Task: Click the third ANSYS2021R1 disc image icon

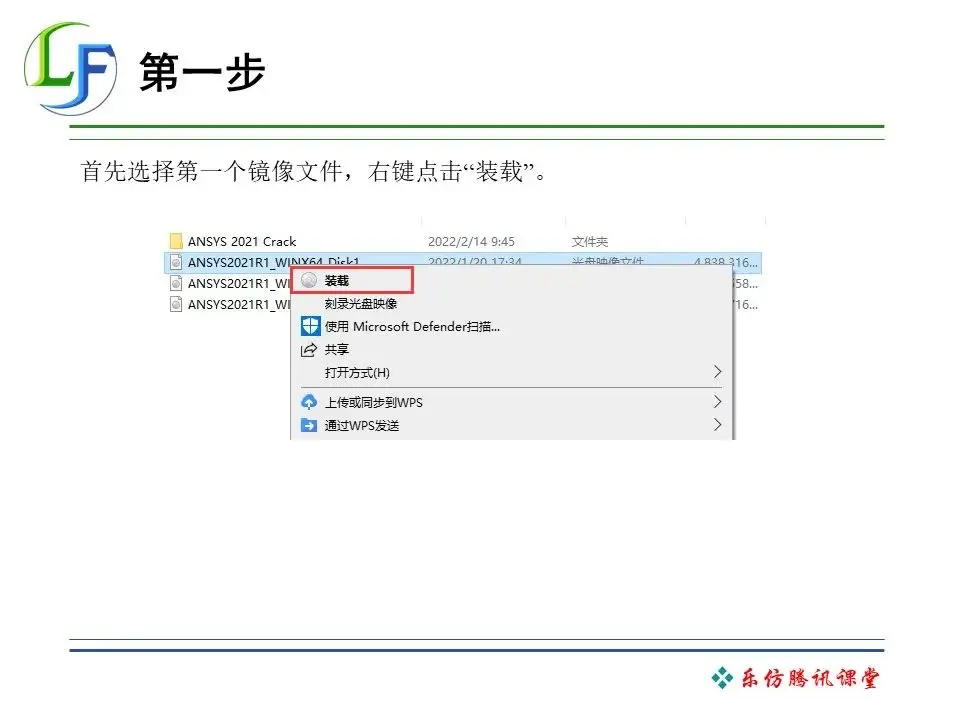Action: (x=176, y=304)
